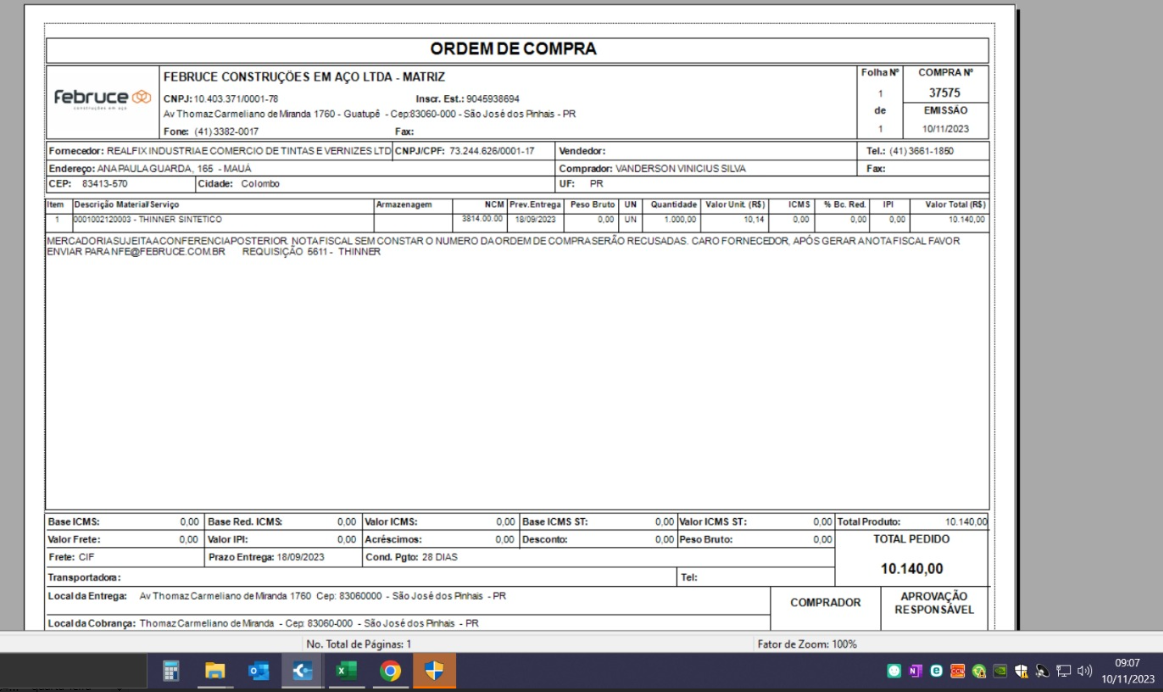
Task: Click the NVIDIA tray icon
Action: (x=1000, y=672)
